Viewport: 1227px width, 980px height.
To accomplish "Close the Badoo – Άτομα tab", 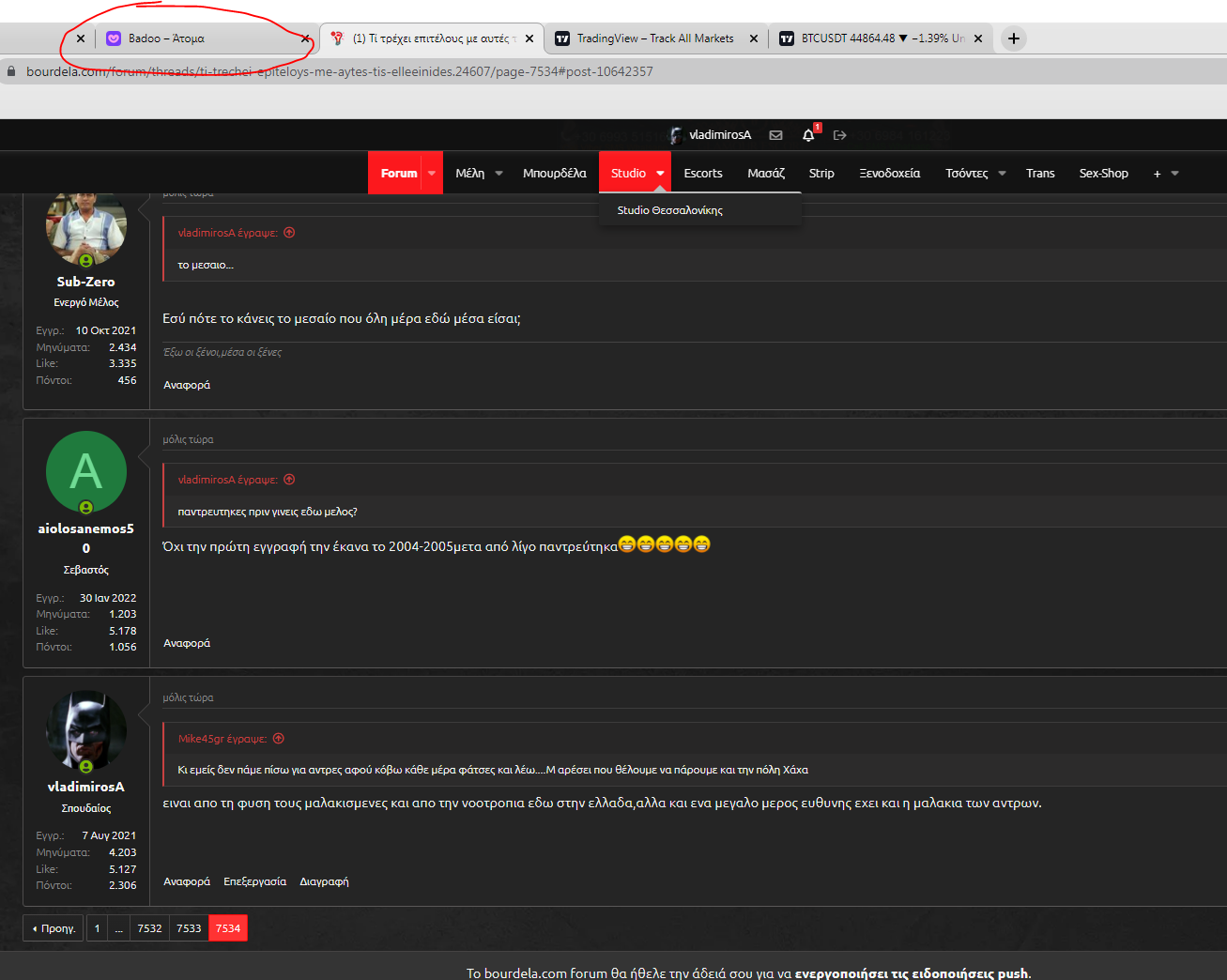I will coord(305,38).
